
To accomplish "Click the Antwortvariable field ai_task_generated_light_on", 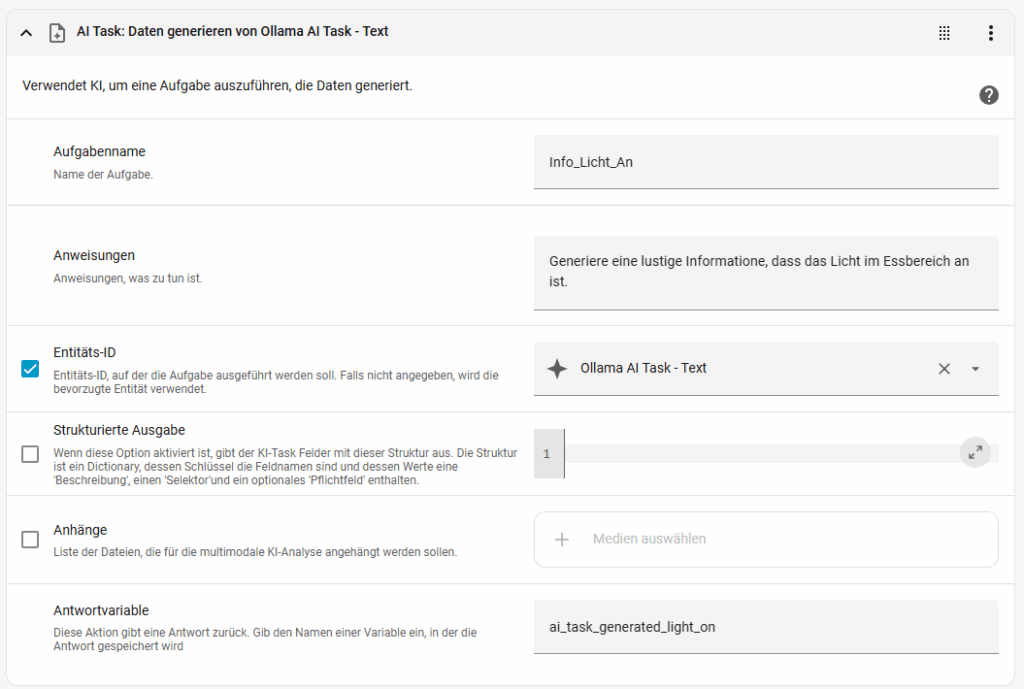I will (765, 627).
